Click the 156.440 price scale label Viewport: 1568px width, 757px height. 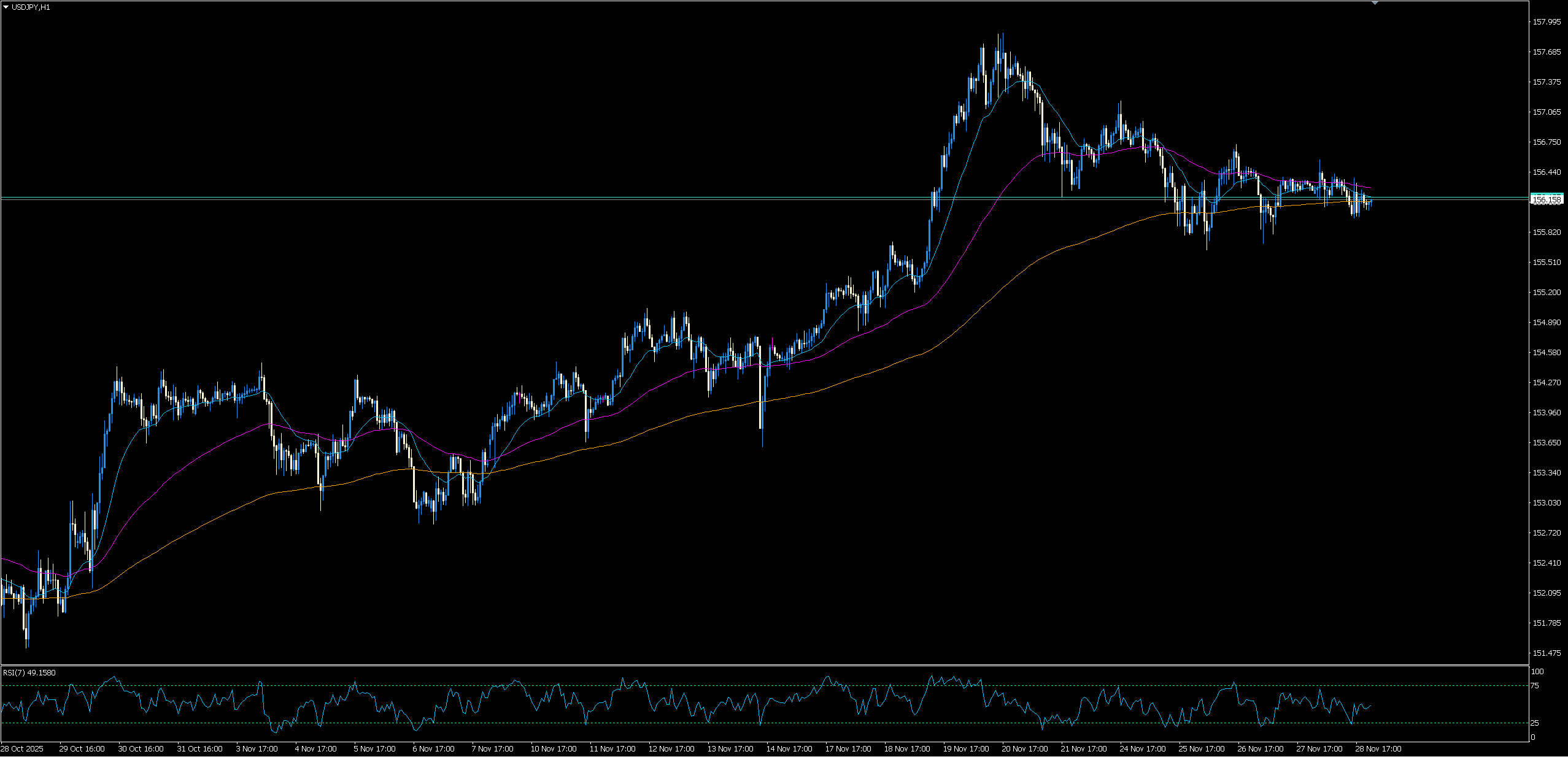coord(1547,172)
